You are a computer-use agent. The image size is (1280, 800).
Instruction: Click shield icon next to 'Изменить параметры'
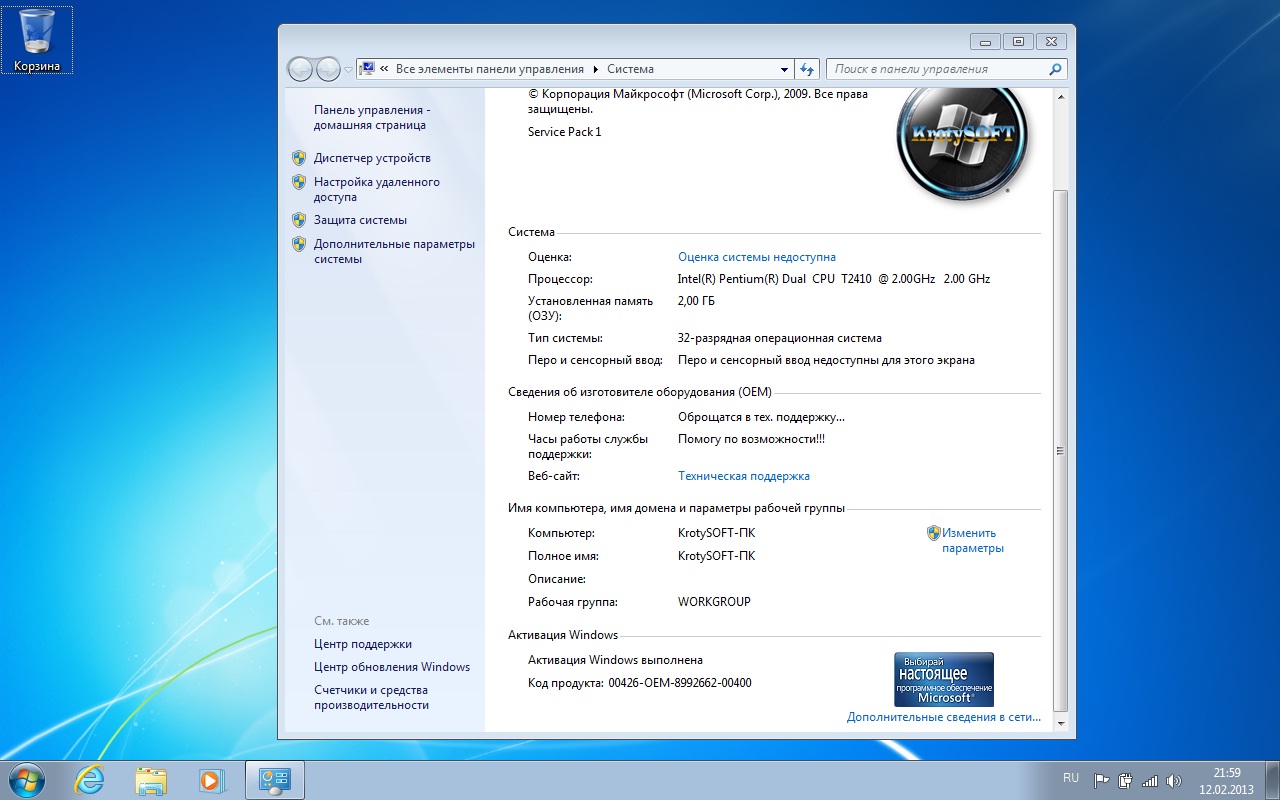(x=934, y=533)
